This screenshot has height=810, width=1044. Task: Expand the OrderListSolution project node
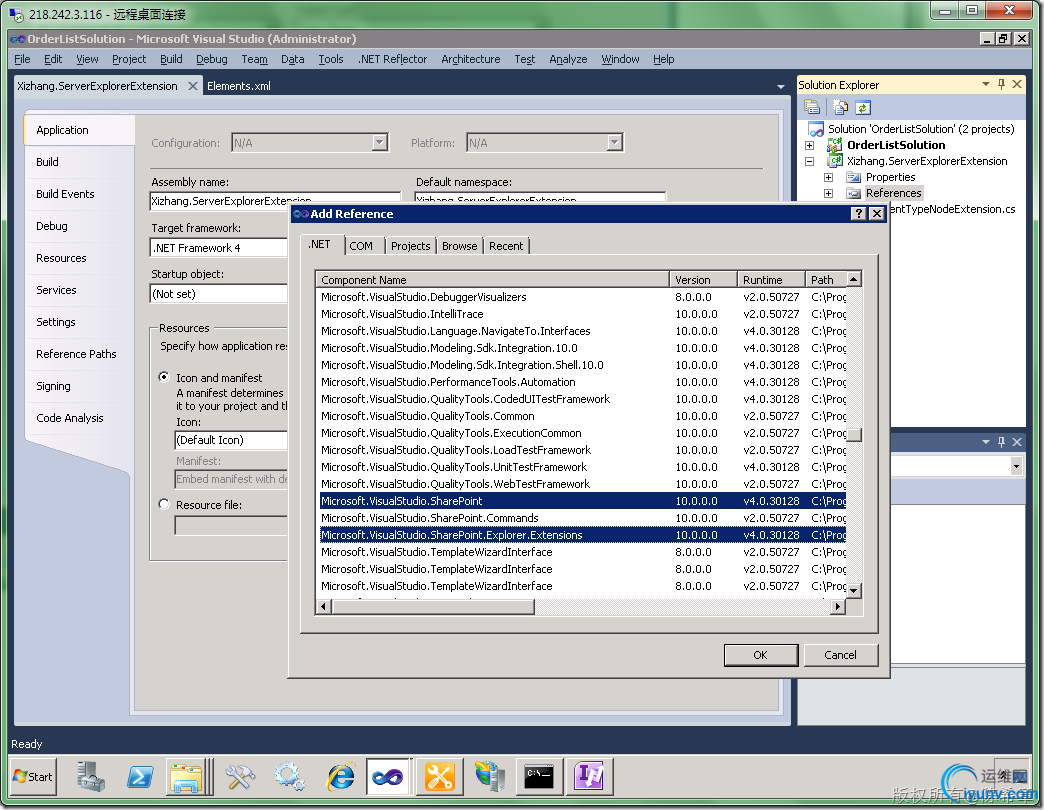809,145
